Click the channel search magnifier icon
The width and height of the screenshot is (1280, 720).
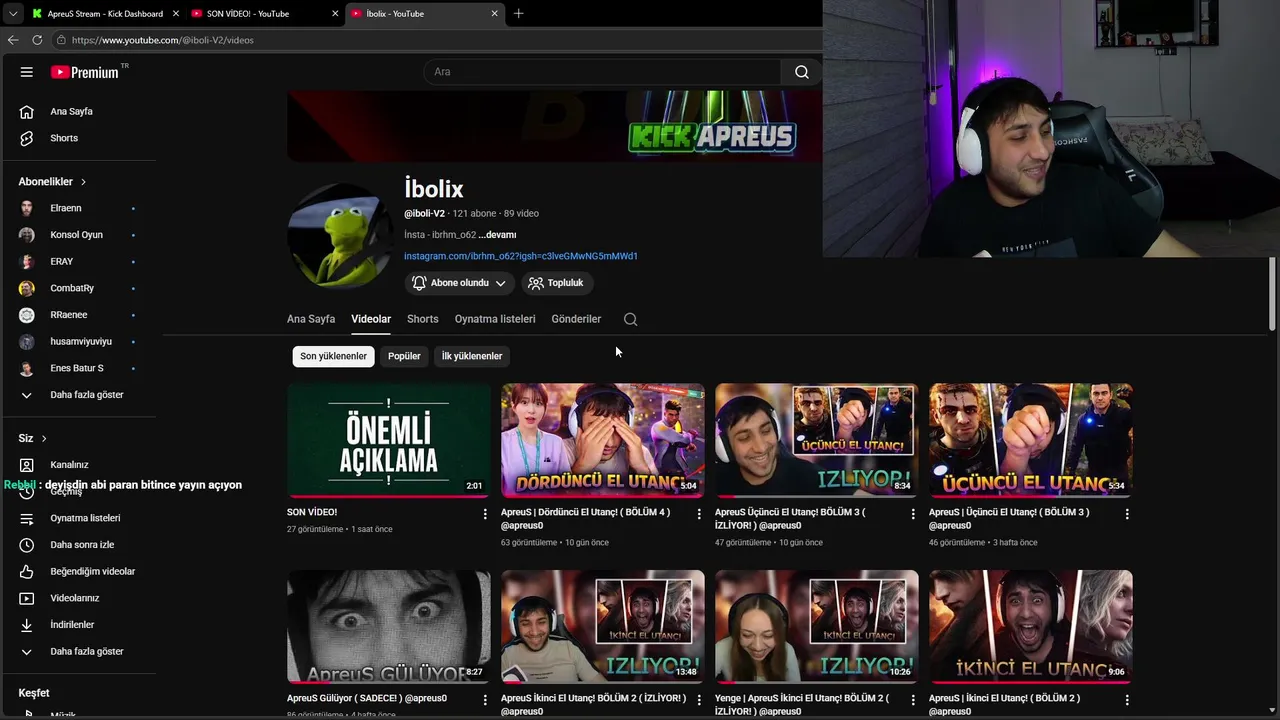pos(630,319)
